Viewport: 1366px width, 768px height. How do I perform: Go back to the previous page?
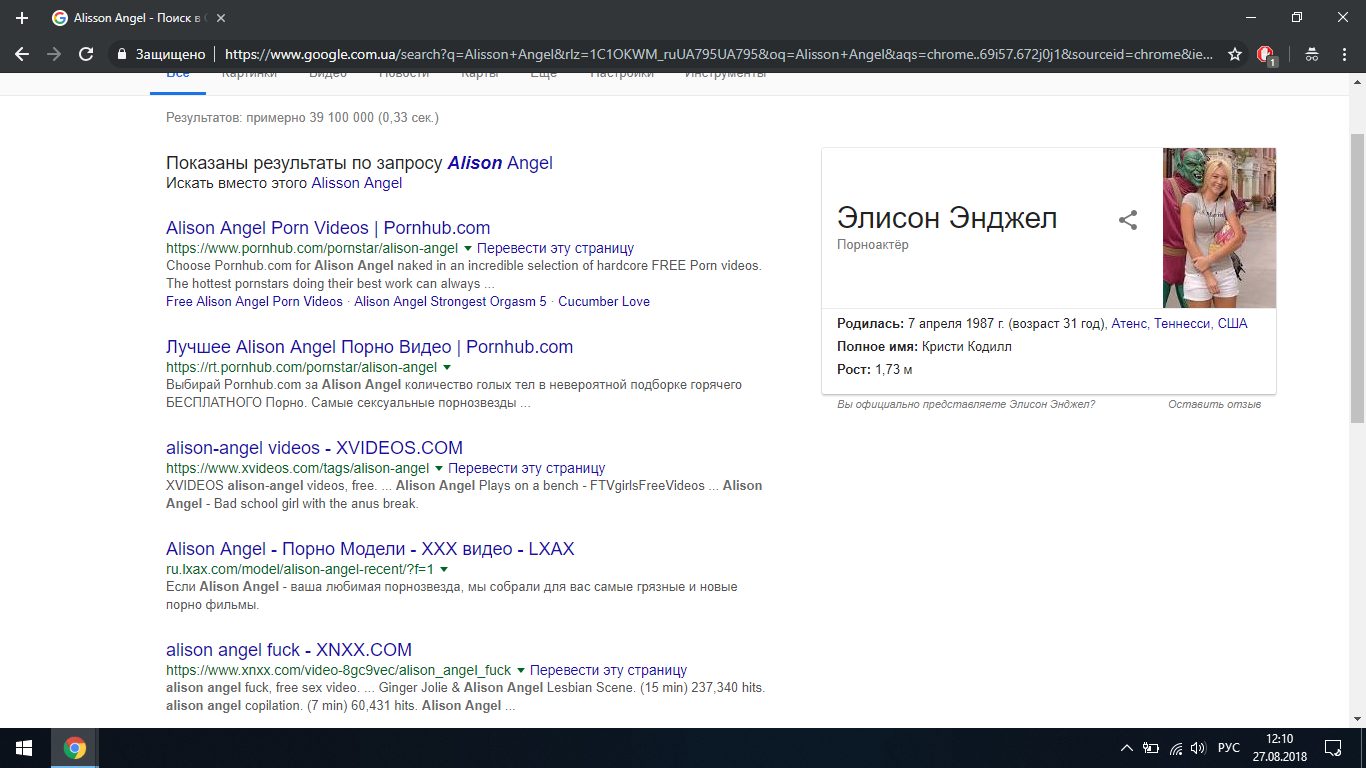pyautogui.click(x=22, y=54)
